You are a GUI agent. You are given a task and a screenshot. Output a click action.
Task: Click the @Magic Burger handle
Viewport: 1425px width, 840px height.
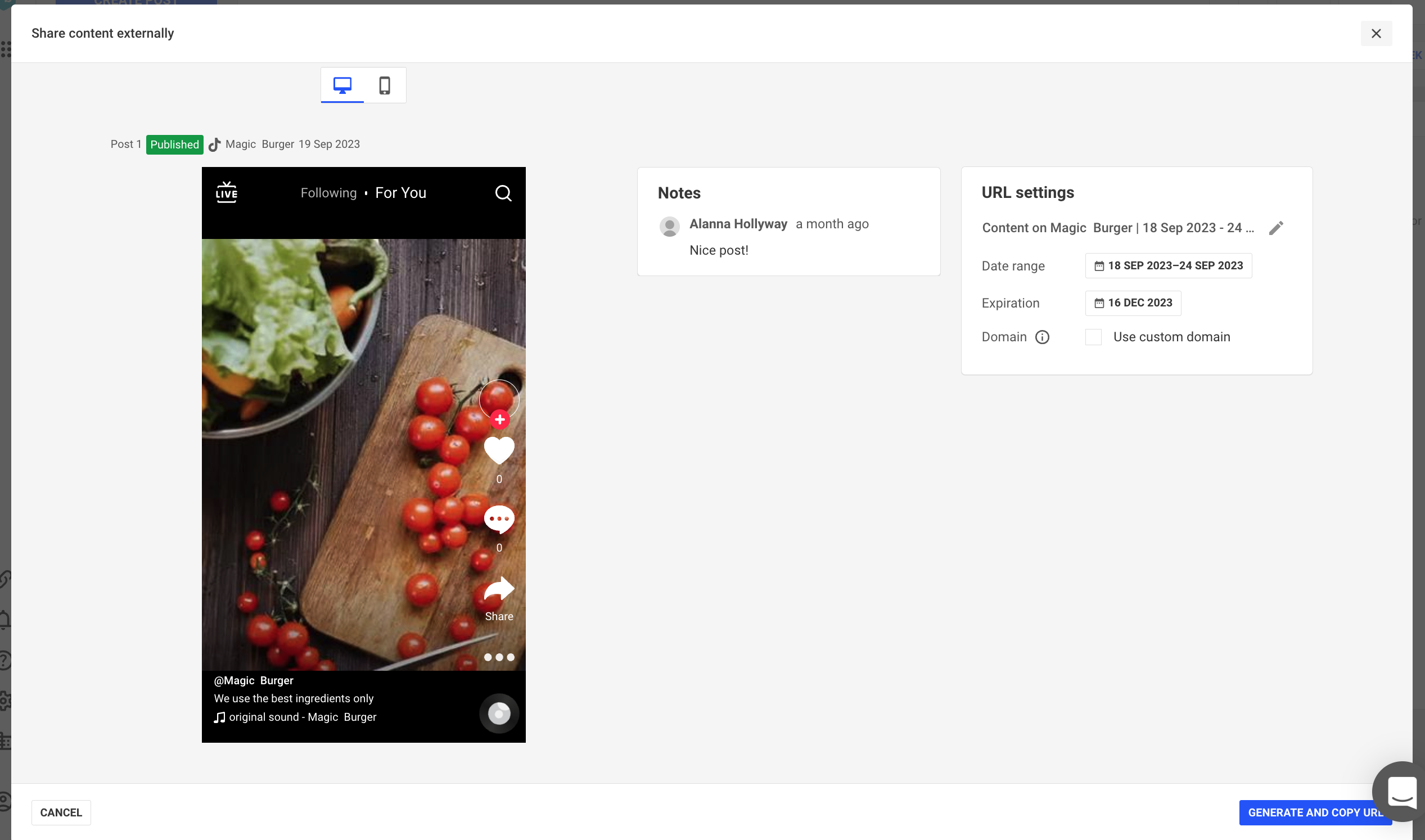(x=253, y=680)
